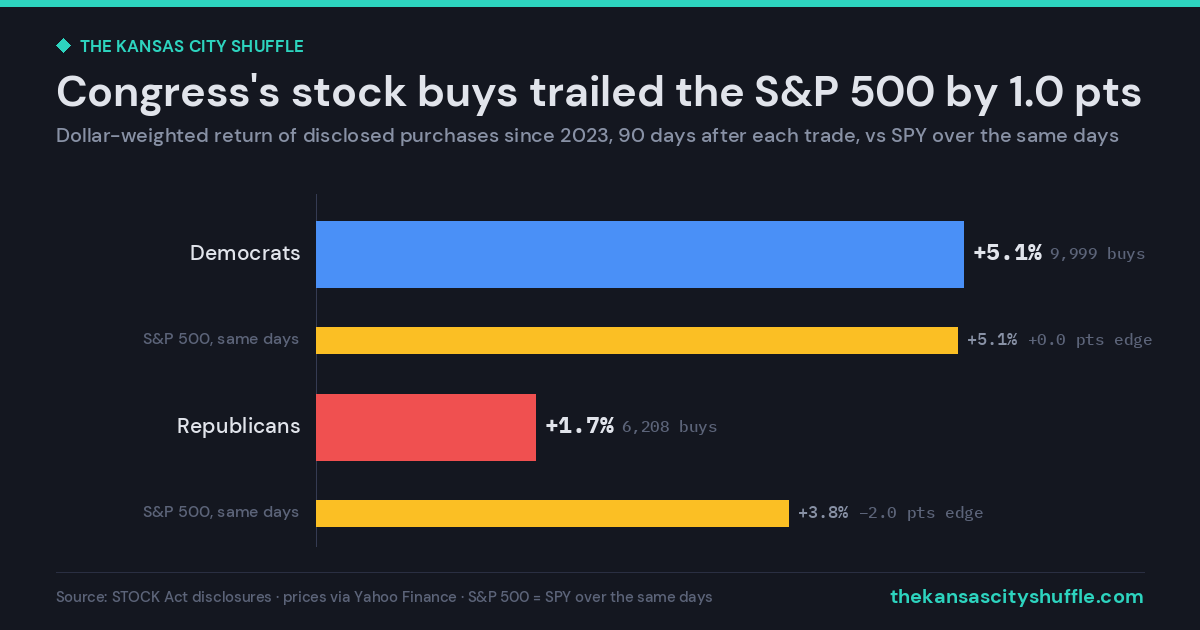Screen dimensions: 1200x630
Task: Click the dollar-weighted return subtitle text
Action: click(x=587, y=136)
